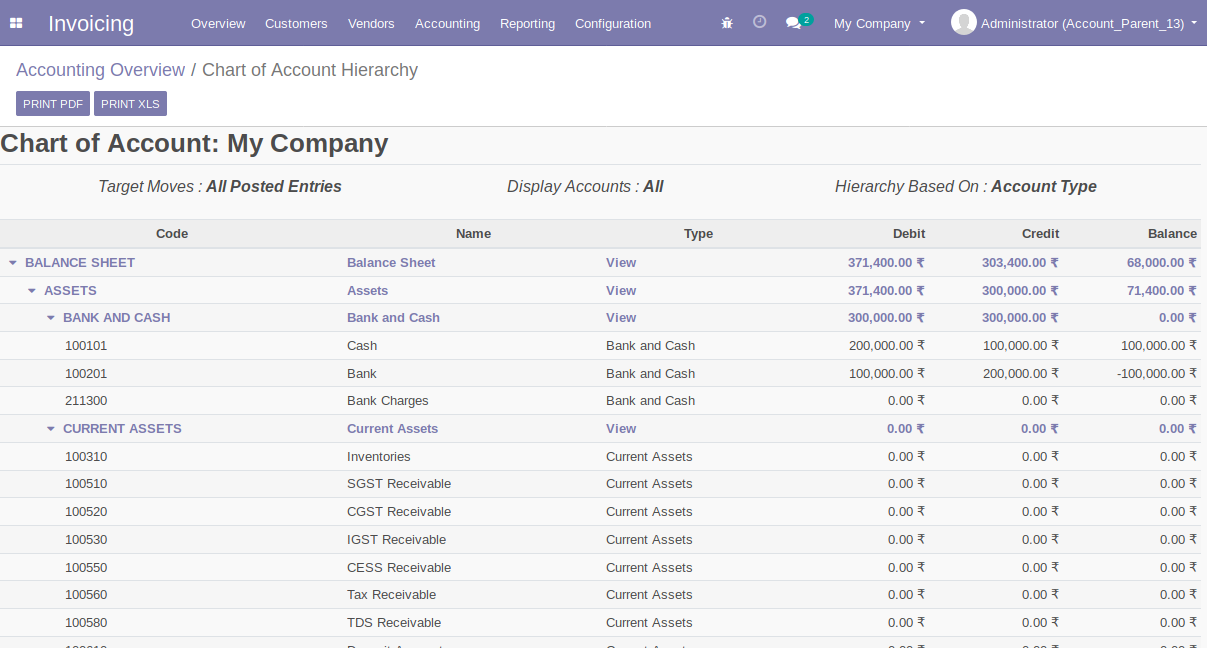Open the My Company dropdown
1207x648 pixels.
pyautogui.click(x=879, y=23)
